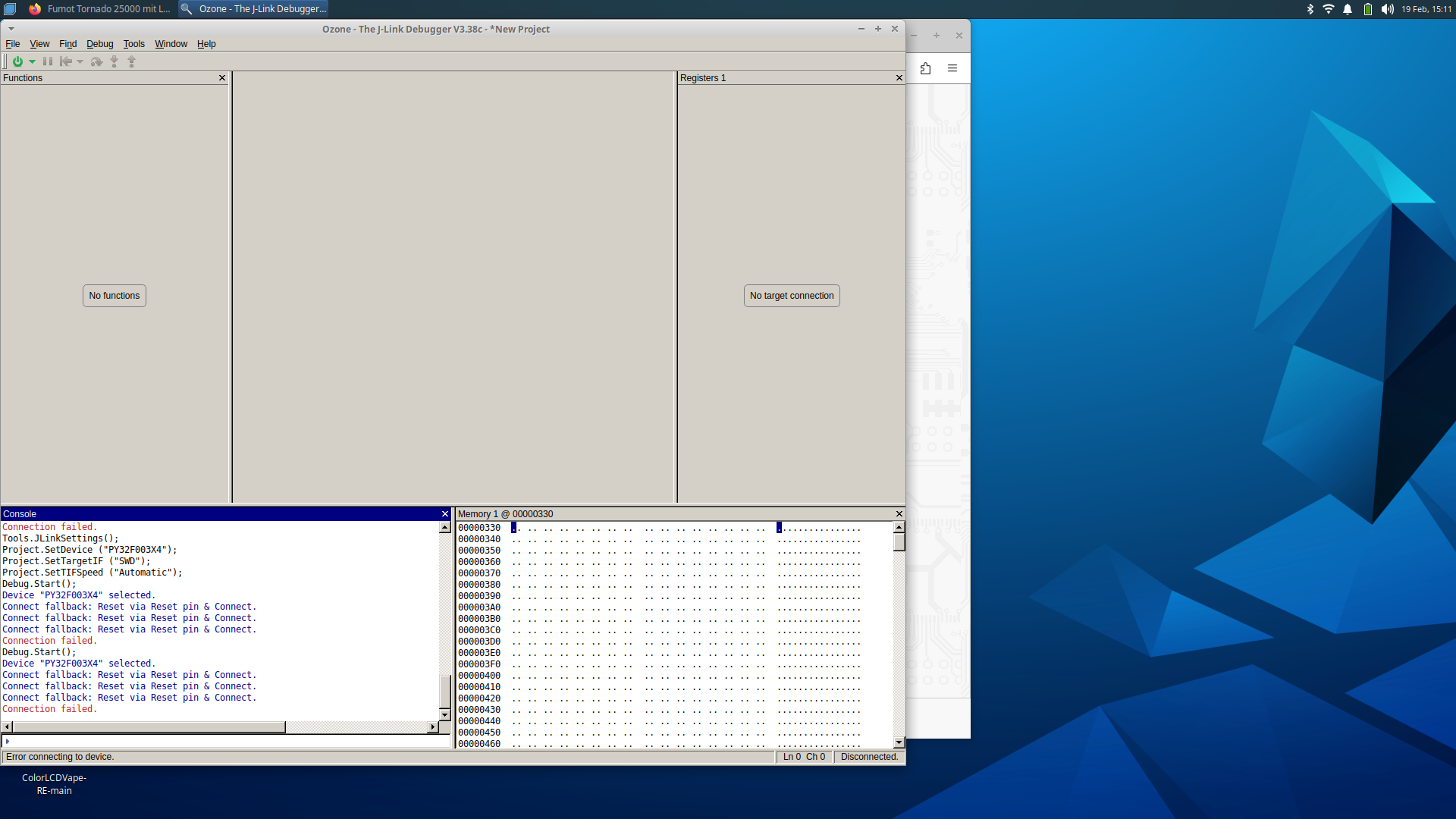This screenshot has width=1456, height=819.
Task: Click 'Error connecting to device.' status message
Action: coord(60,757)
